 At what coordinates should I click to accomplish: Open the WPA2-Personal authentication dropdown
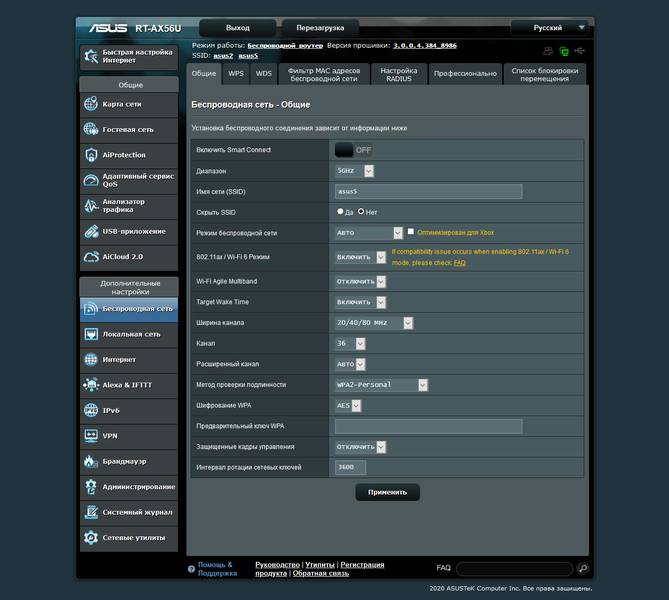tap(381, 385)
